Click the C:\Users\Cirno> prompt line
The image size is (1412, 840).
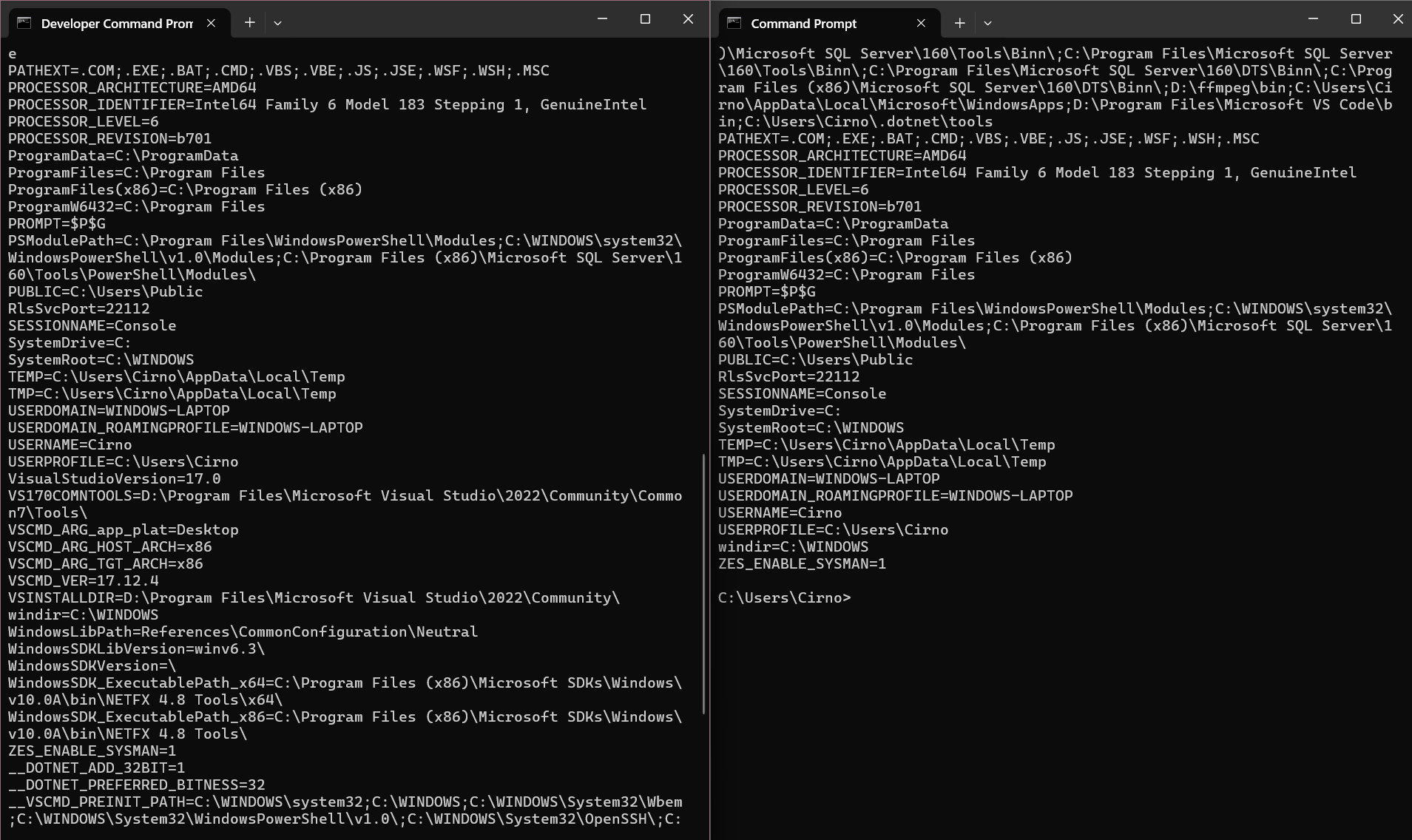[x=785, y=597]
